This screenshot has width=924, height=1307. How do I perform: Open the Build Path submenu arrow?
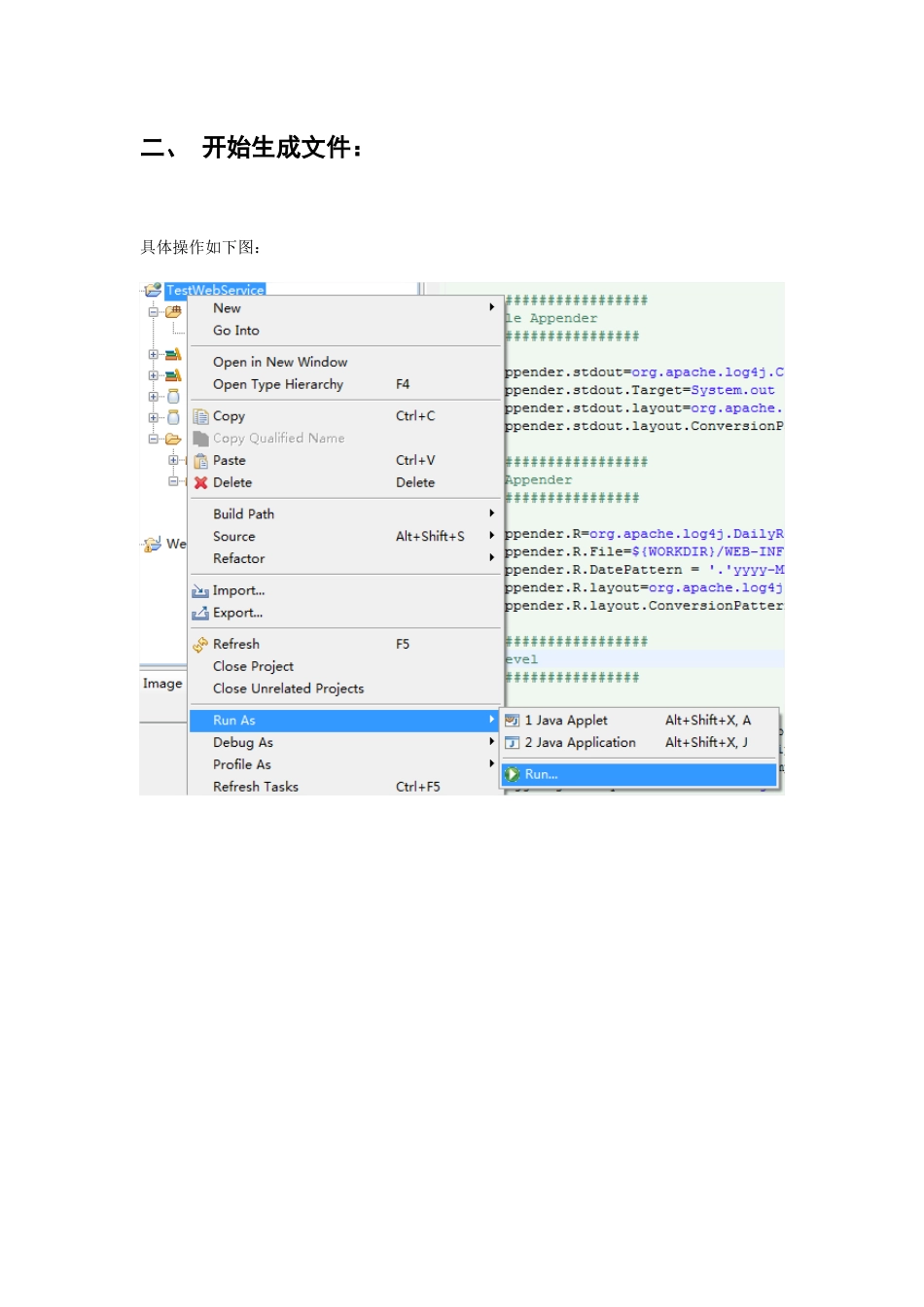[492, 513]
